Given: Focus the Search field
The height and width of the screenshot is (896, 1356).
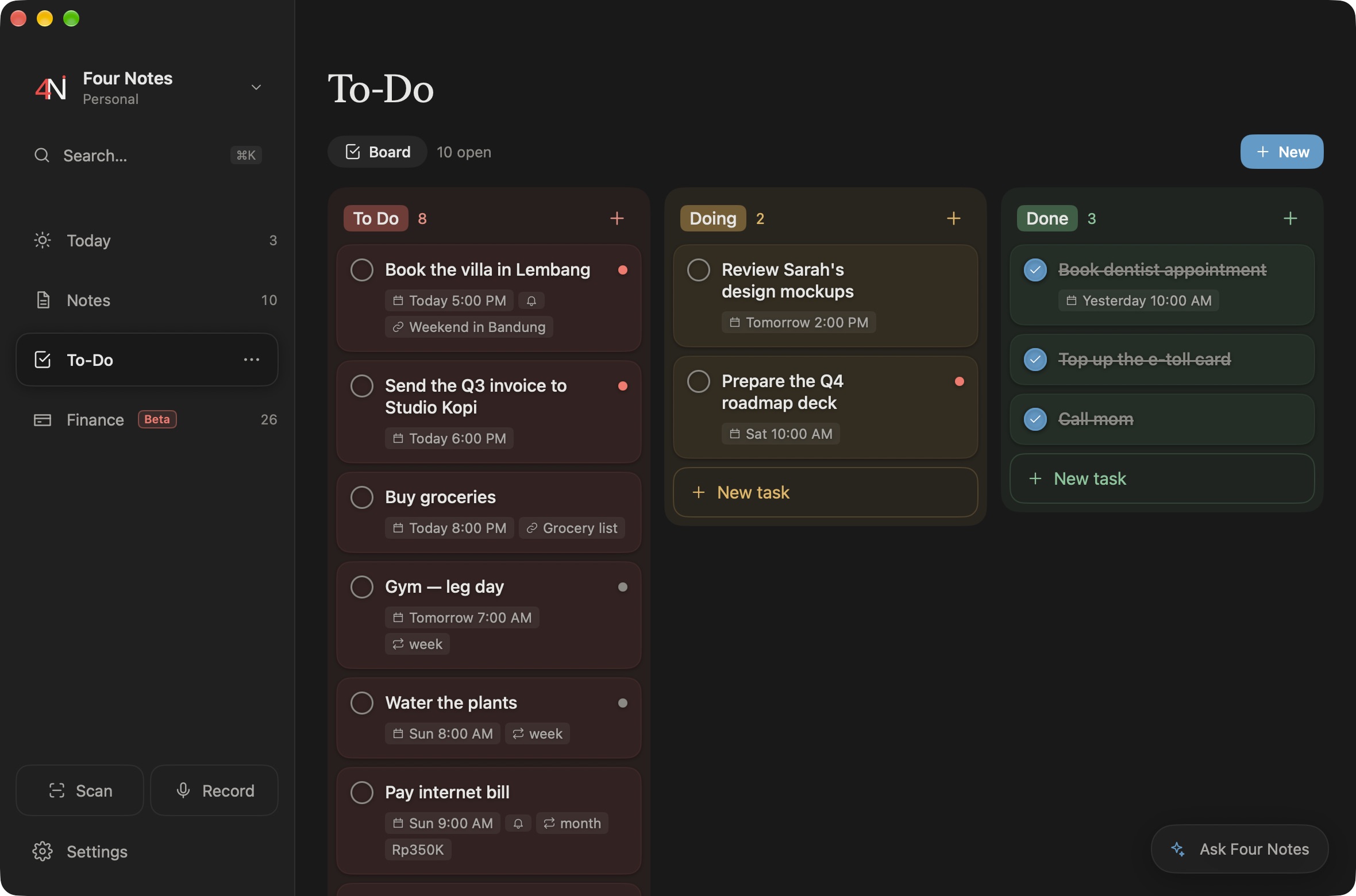Looking at the screenshot, I should pyautogui.click(x=147, y=155).
